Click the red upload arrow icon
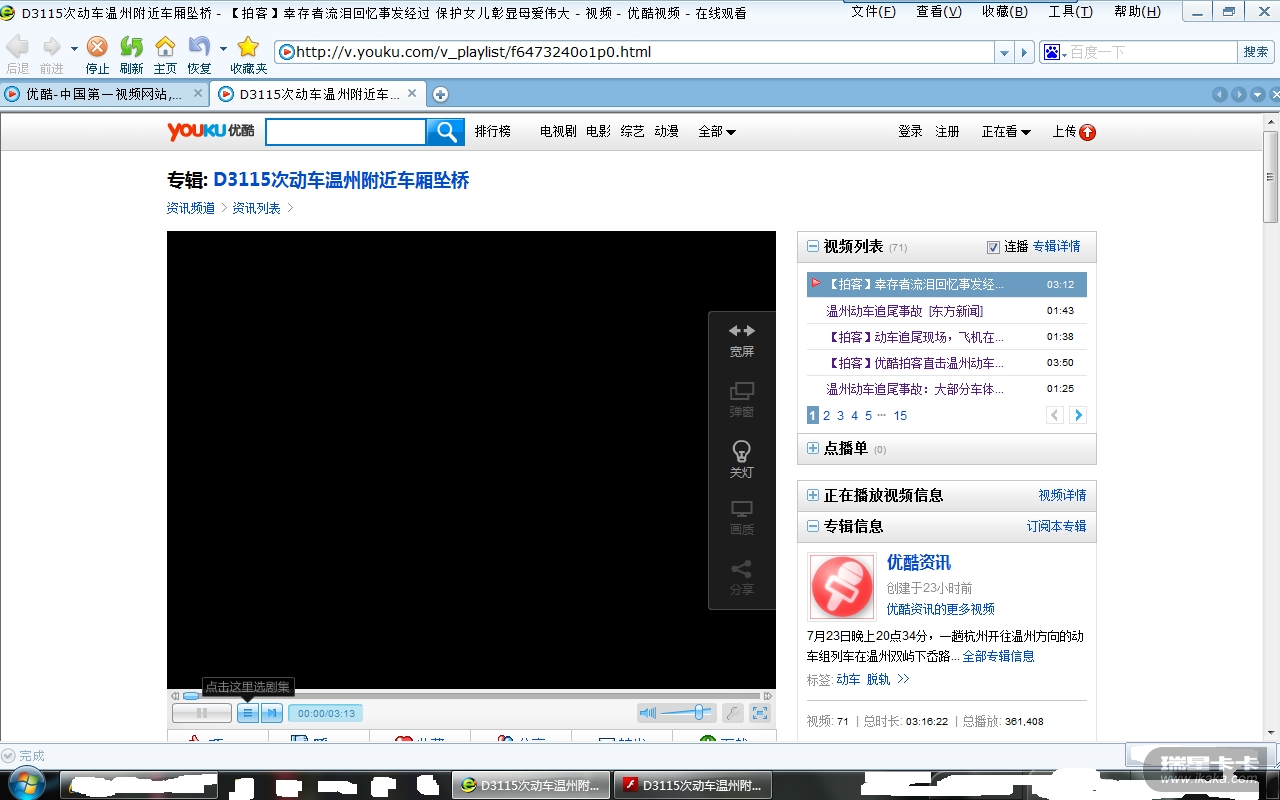 (x=1087, y=132)
